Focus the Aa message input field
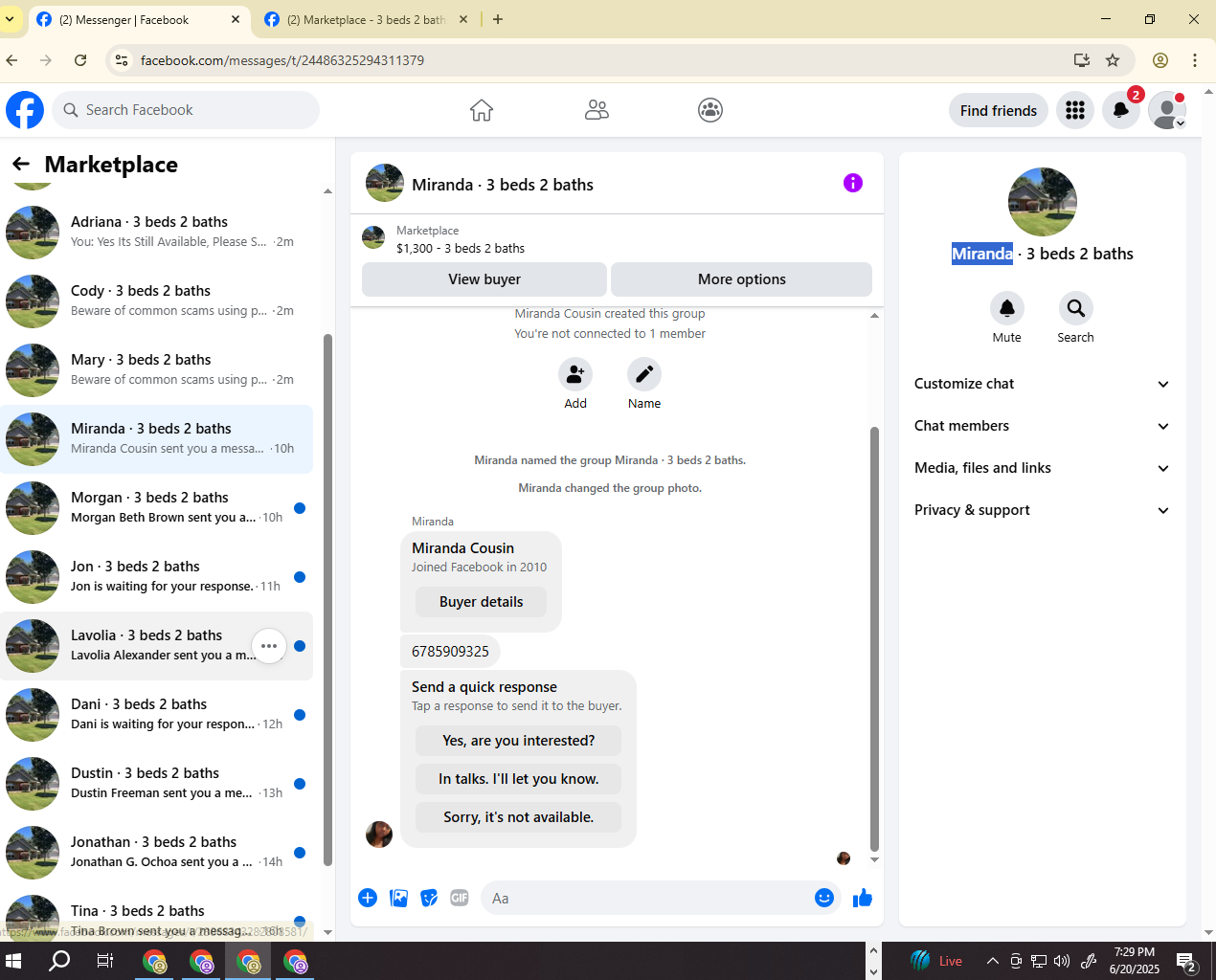The width and height of the screenshot is (1216, 980). tap(651, 898)
